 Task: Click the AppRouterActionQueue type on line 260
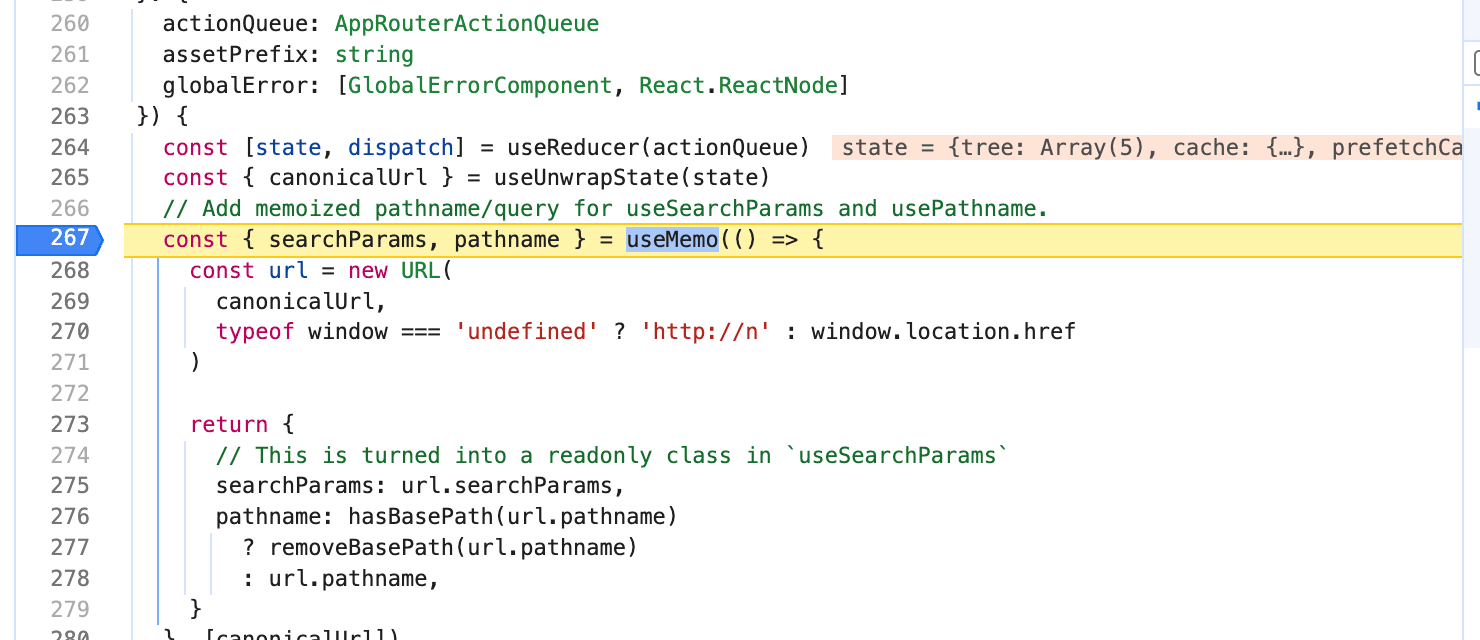(x=467, y=23)
